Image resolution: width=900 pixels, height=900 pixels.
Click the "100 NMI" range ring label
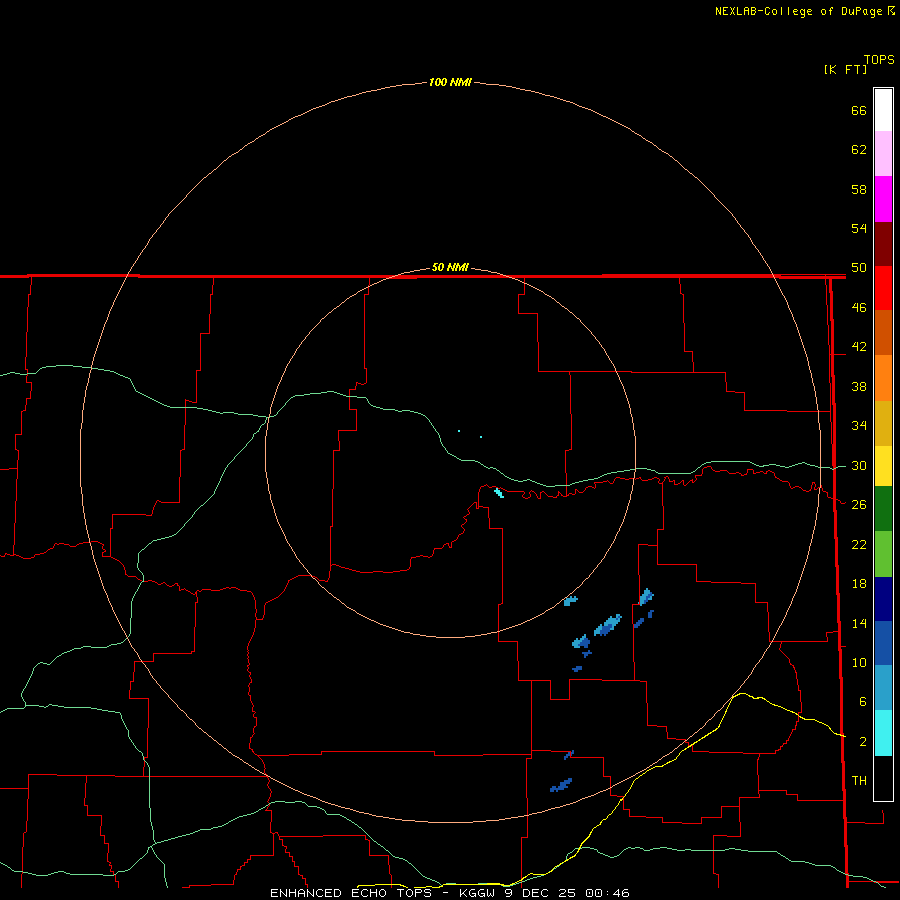(450, 82)
